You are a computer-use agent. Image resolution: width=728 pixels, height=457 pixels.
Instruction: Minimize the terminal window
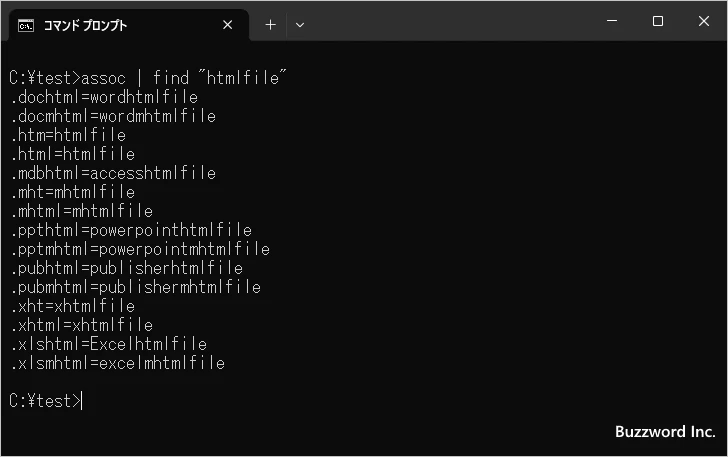point(612,21)
